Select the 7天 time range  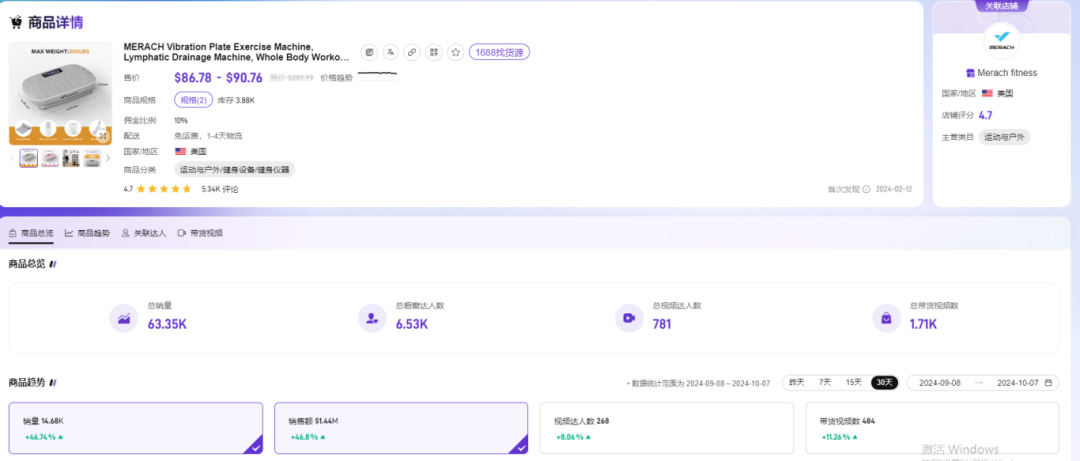pyautogui.click(x=824, y=382)
